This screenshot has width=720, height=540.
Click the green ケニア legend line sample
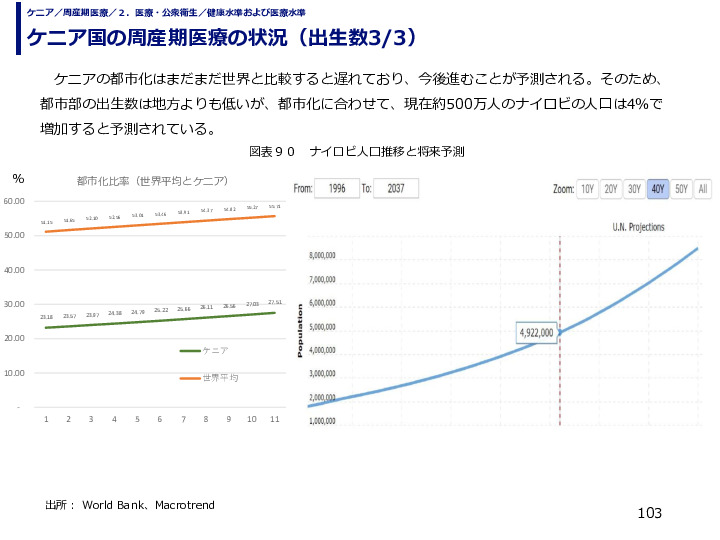click(190, 351)
